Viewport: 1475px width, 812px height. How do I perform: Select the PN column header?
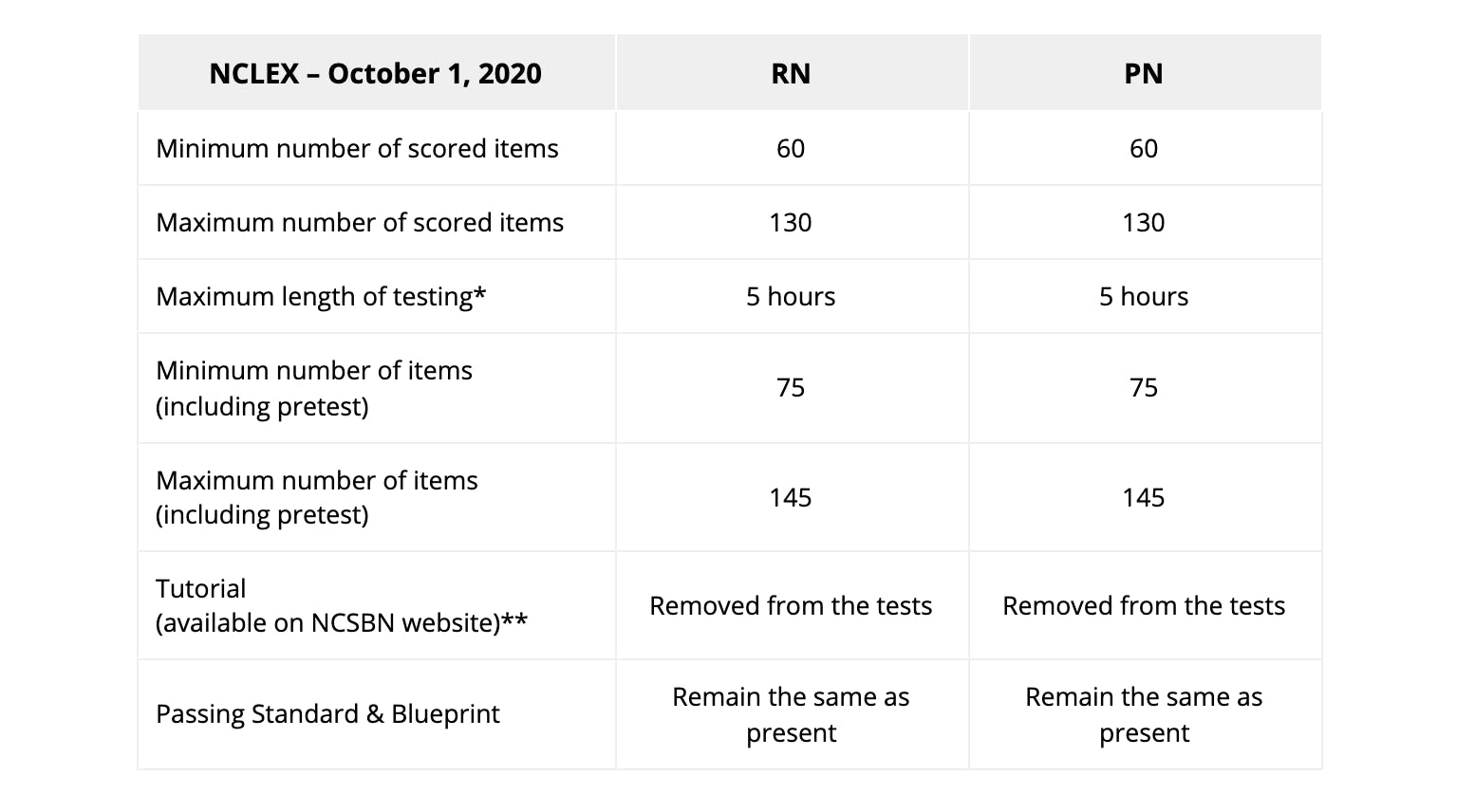coord(1145,73)
